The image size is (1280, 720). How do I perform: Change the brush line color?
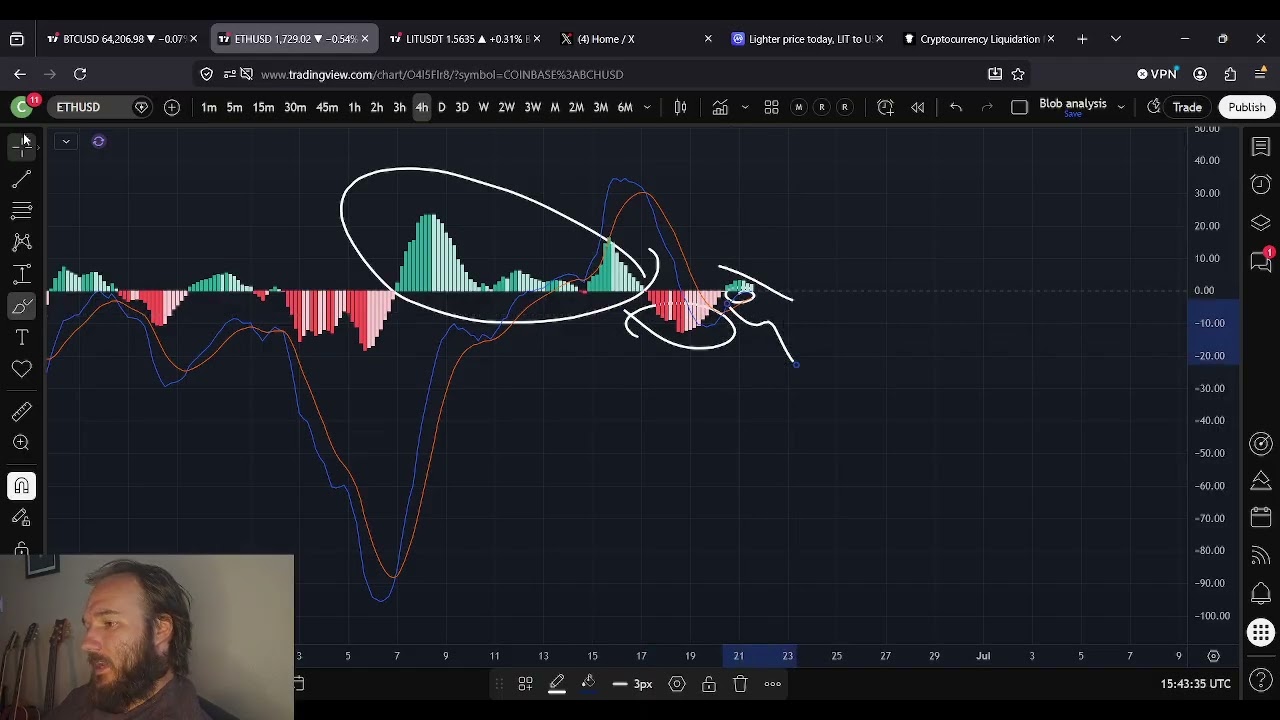[557, 684]
